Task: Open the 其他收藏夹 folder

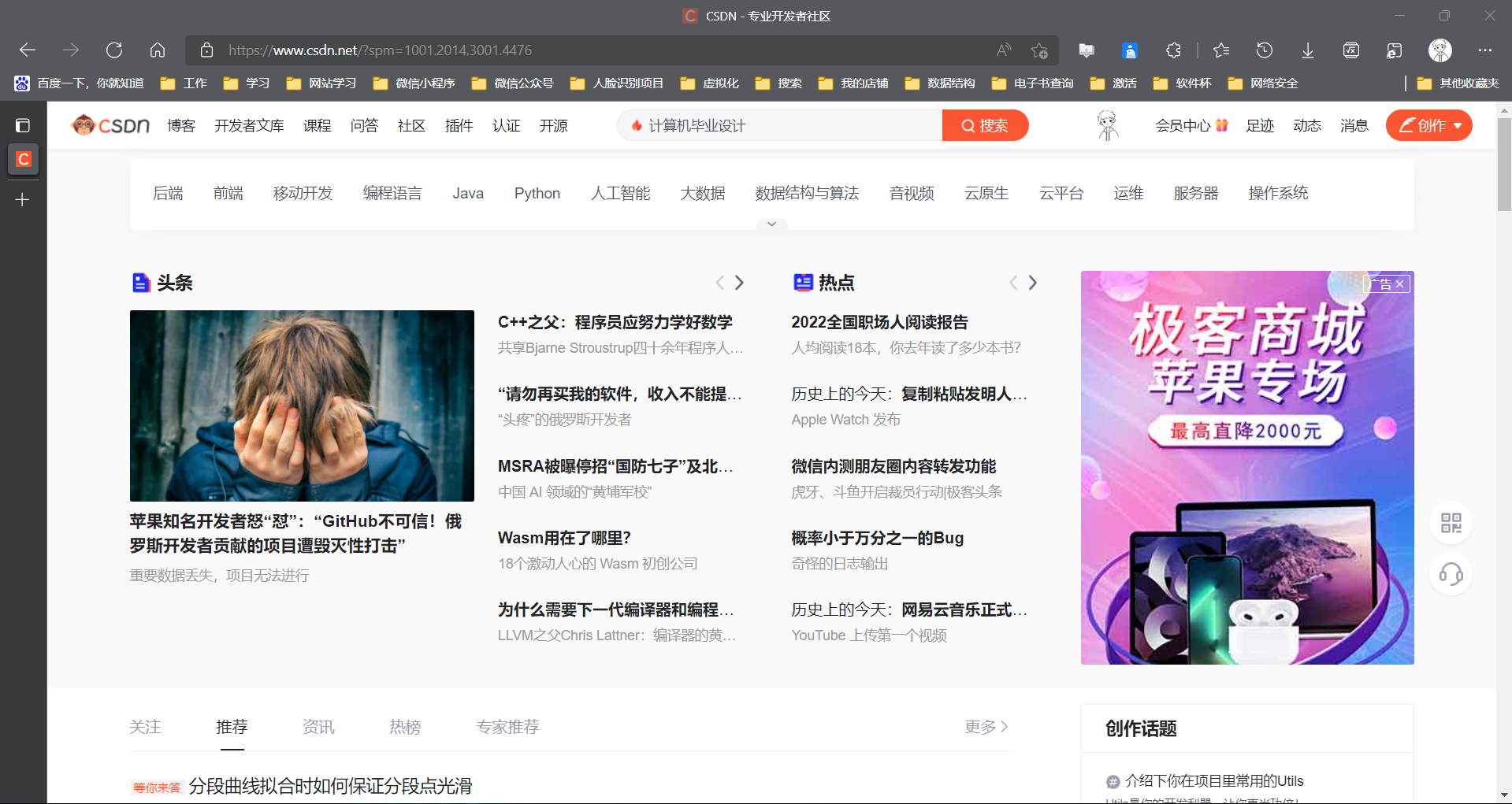Action: (1458, 83)
